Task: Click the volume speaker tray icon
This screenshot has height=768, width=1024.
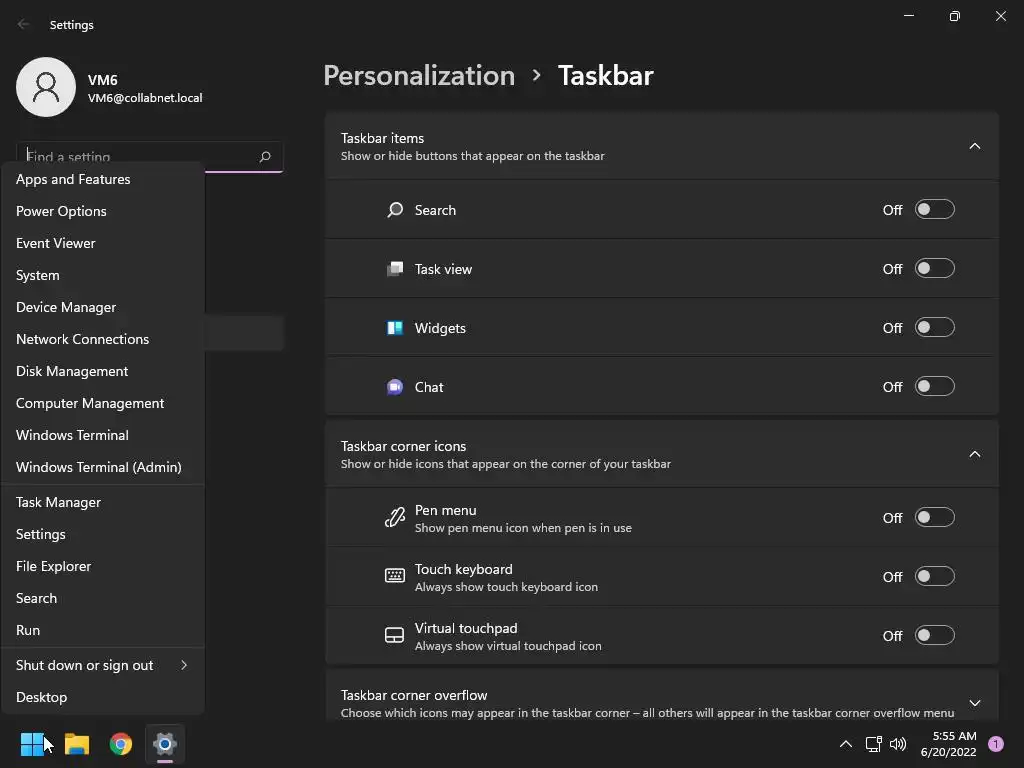Action: point(898,744)
